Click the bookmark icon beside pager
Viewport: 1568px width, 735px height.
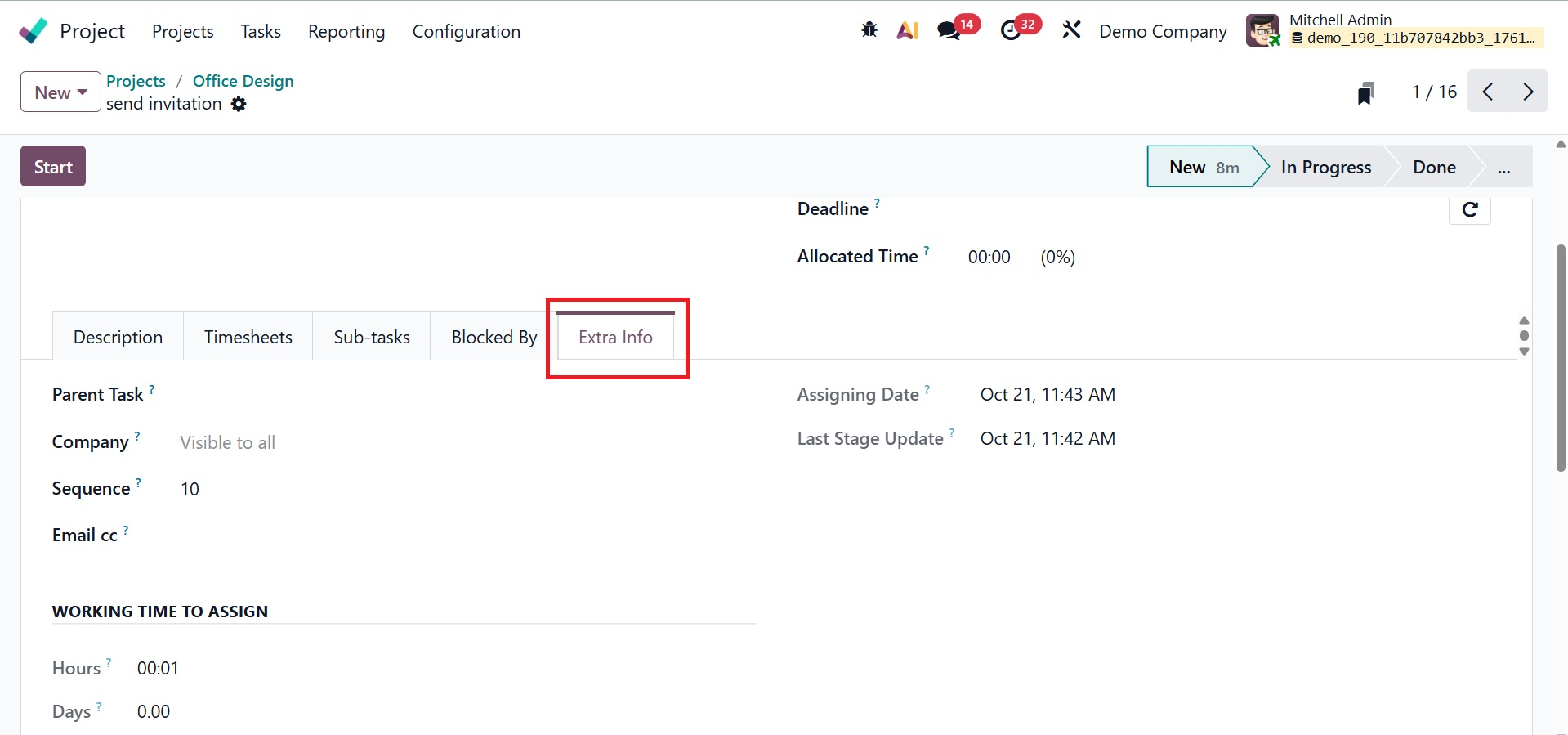click(x=1365, y=92)
